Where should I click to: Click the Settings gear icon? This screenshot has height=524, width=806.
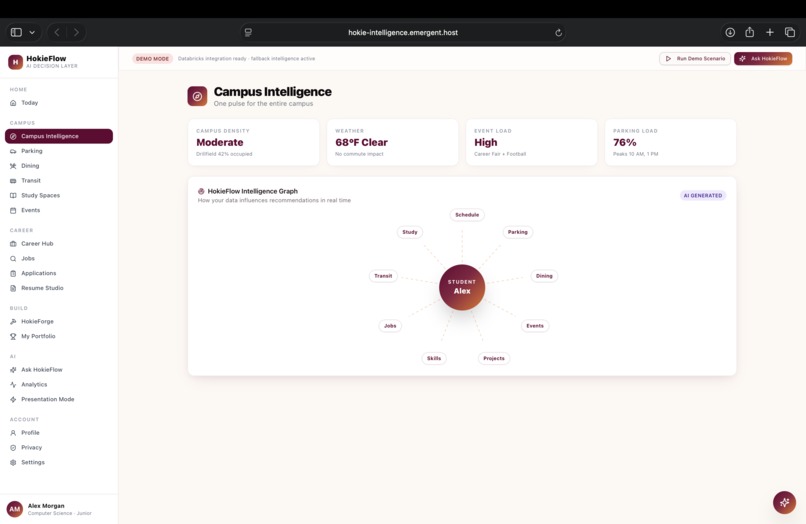(13, 462)
